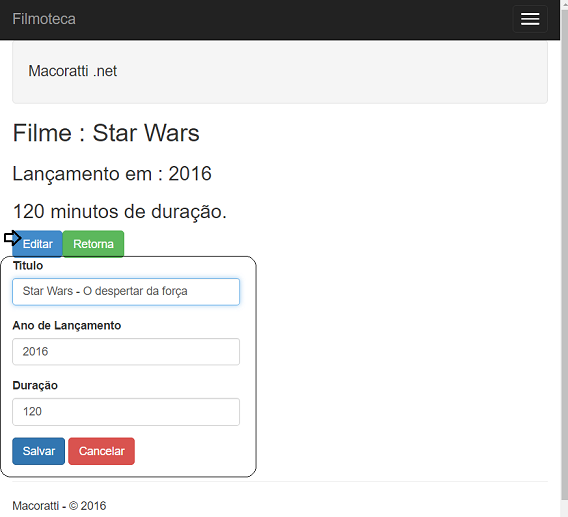Focus the Duração input field

tap(126, 412)
